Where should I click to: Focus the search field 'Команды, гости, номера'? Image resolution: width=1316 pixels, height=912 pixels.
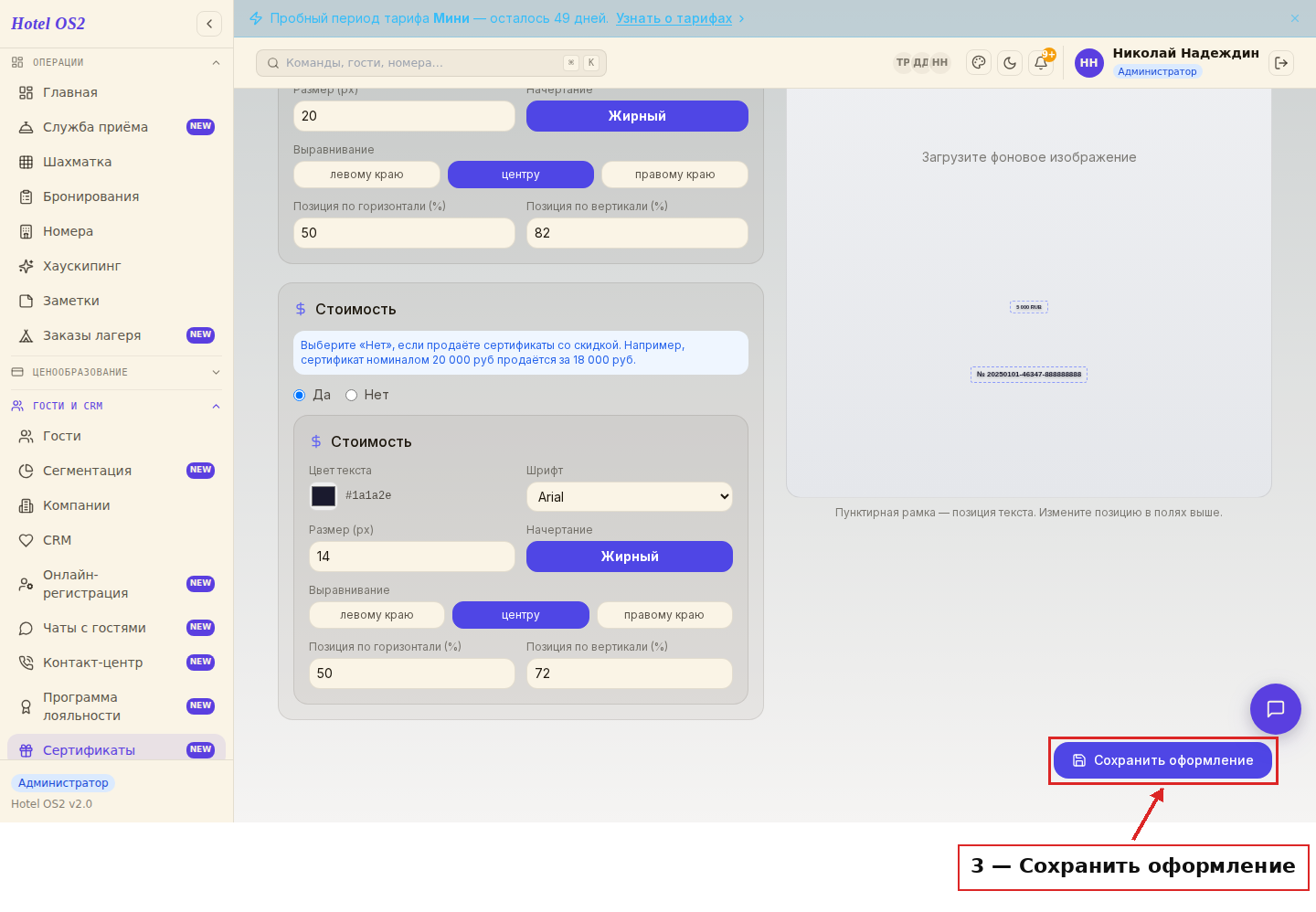431,63
